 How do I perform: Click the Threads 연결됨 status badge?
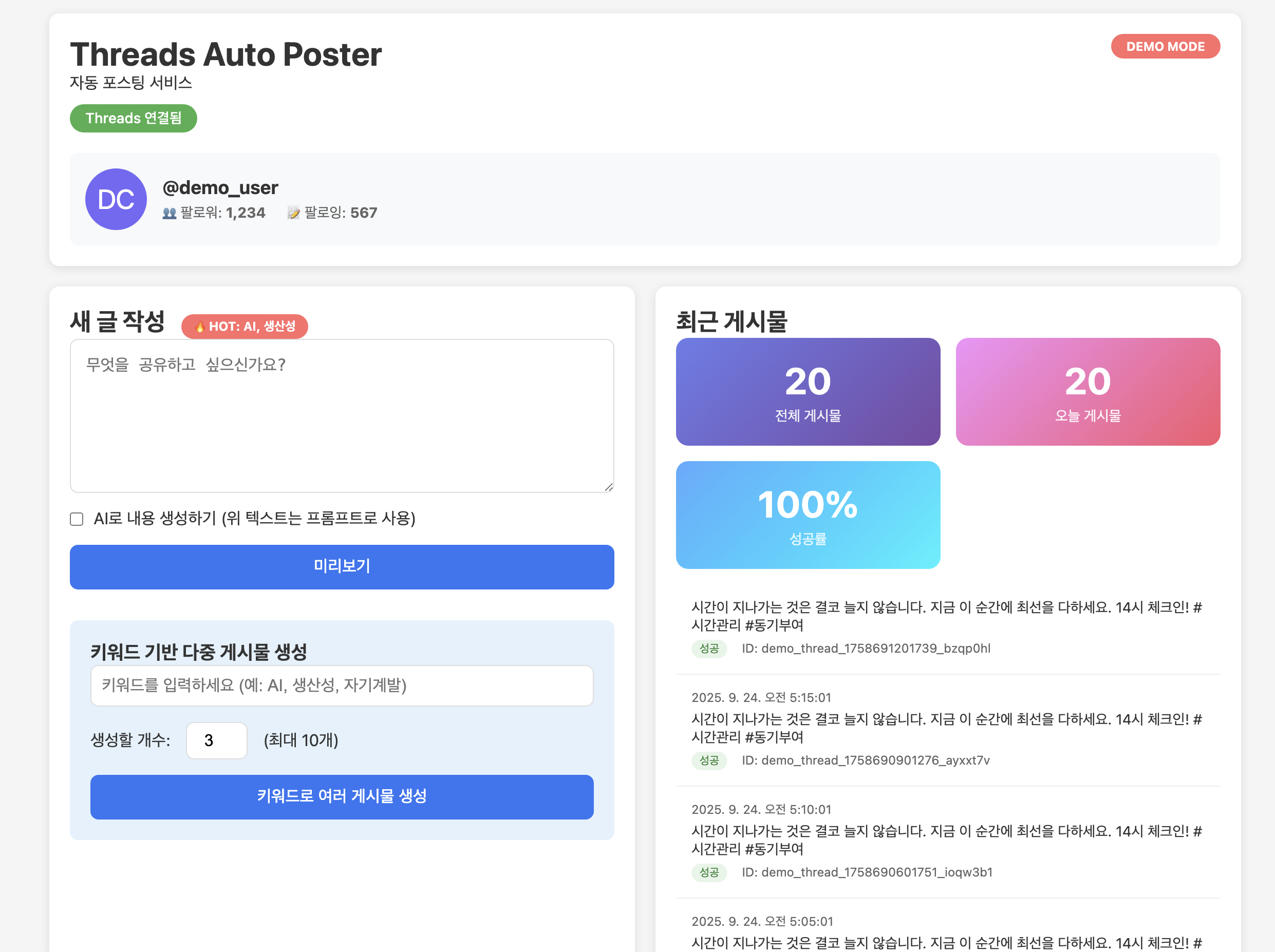tap(133, 119)
